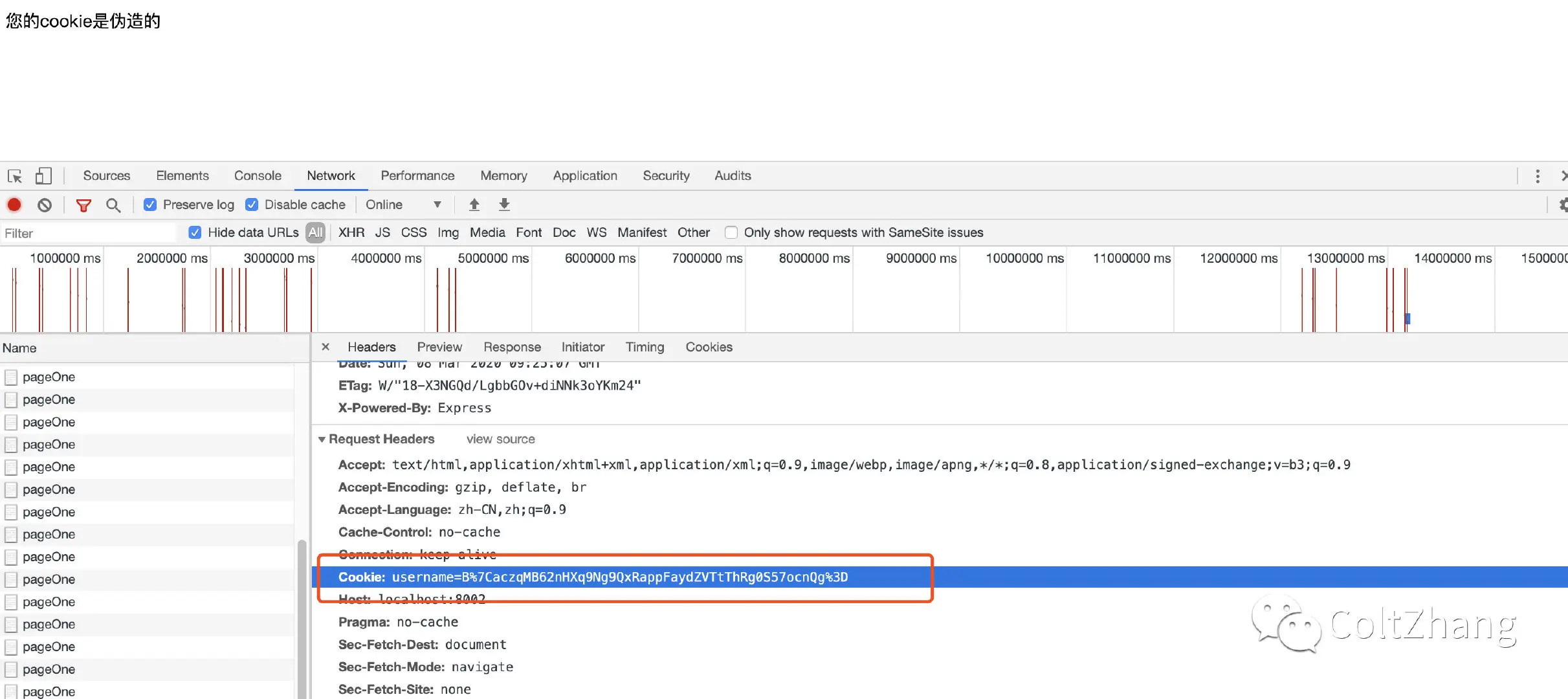Switch to the Console tab
Image resolution: width=1568 pixels, height=699 pixels.
(x=258, y=176)
